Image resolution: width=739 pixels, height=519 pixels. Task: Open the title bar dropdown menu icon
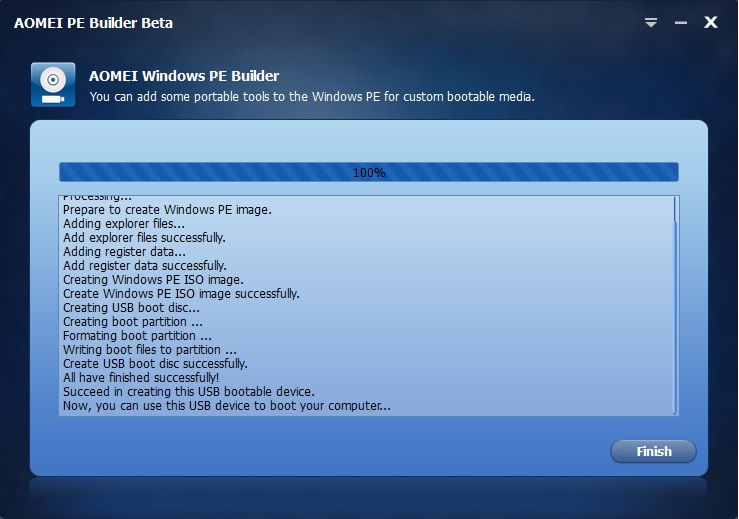[651, 22]
